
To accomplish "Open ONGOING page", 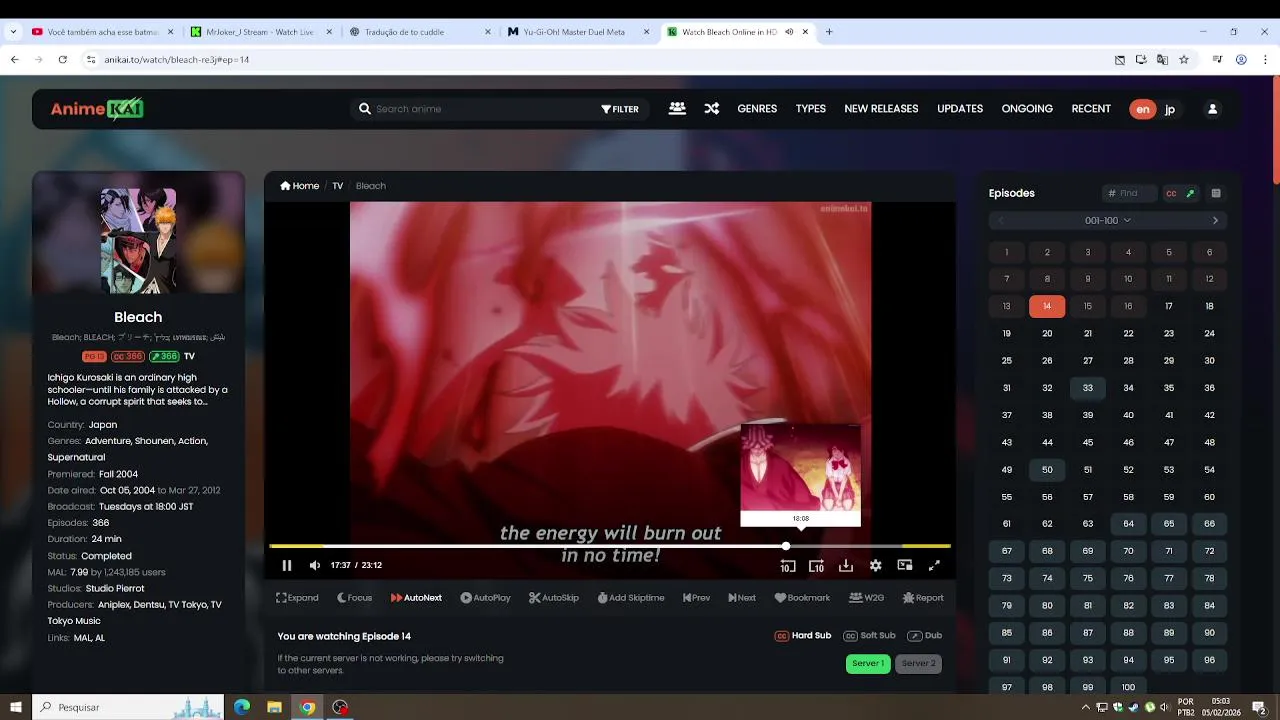I will [x=1027, y=109].
